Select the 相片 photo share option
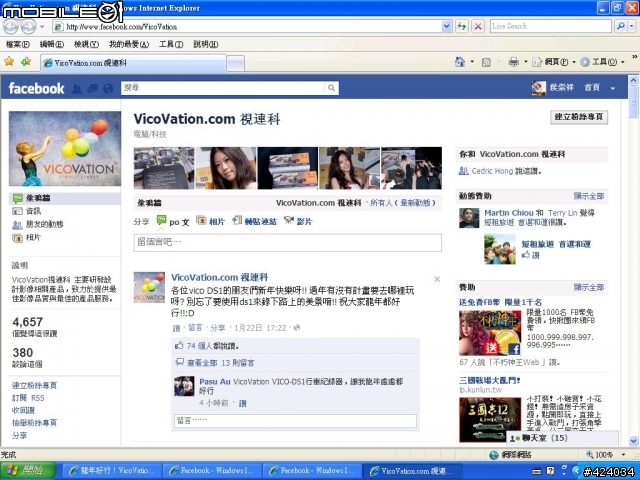Viewport: 640px width, 480px height. click(211, 221)
